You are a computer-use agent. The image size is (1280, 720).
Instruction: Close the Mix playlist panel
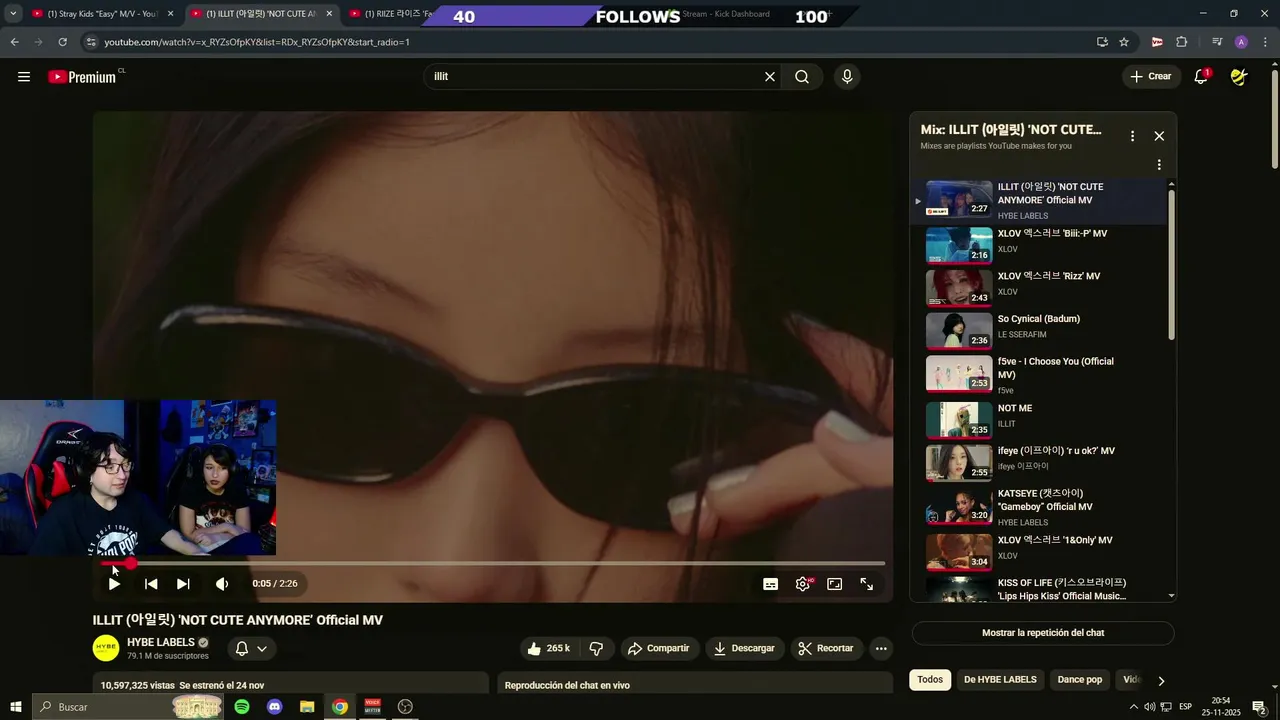(1159, 136)
